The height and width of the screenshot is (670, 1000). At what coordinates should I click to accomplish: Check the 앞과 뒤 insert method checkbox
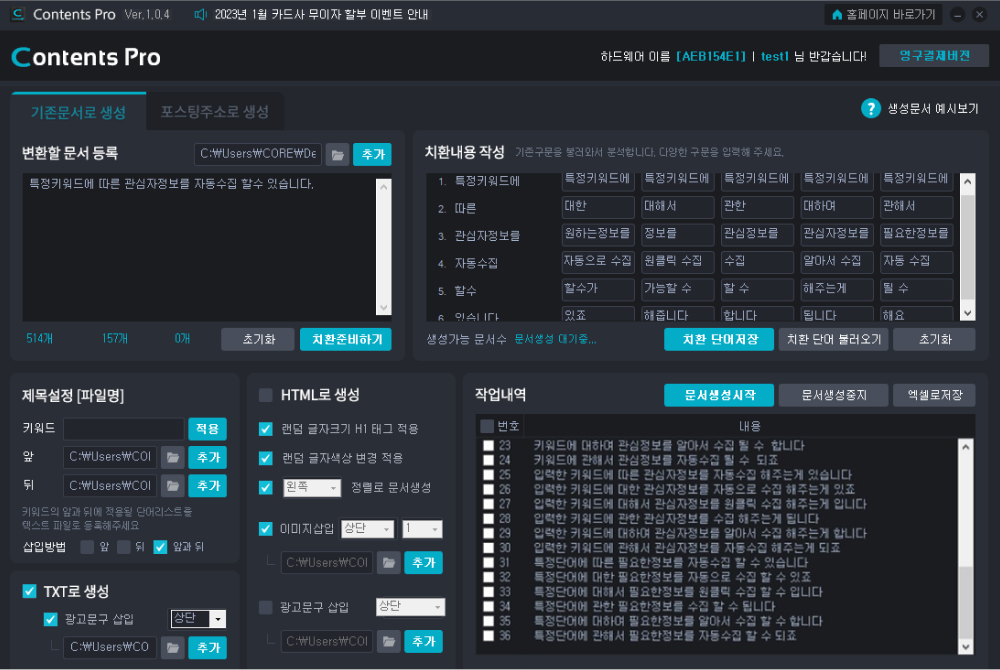(160, 547)
